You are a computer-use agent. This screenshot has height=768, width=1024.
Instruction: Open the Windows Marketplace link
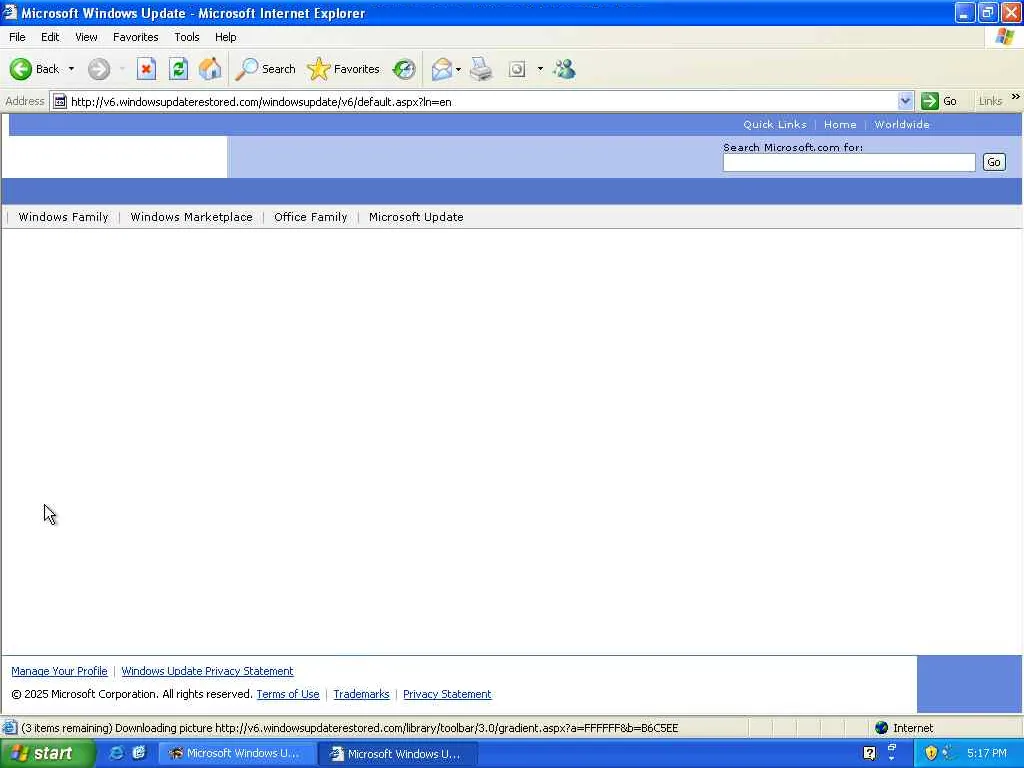(x=191, y=217)
